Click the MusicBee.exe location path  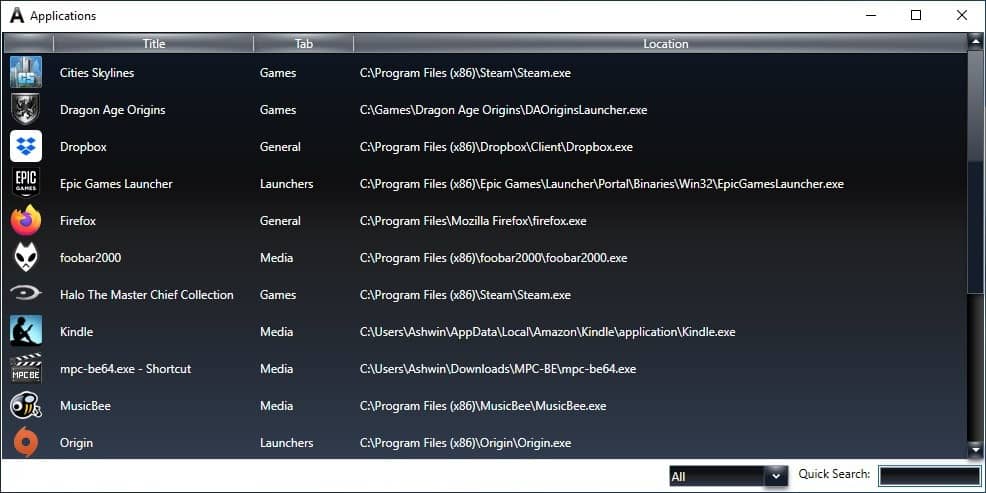[483, 406]
